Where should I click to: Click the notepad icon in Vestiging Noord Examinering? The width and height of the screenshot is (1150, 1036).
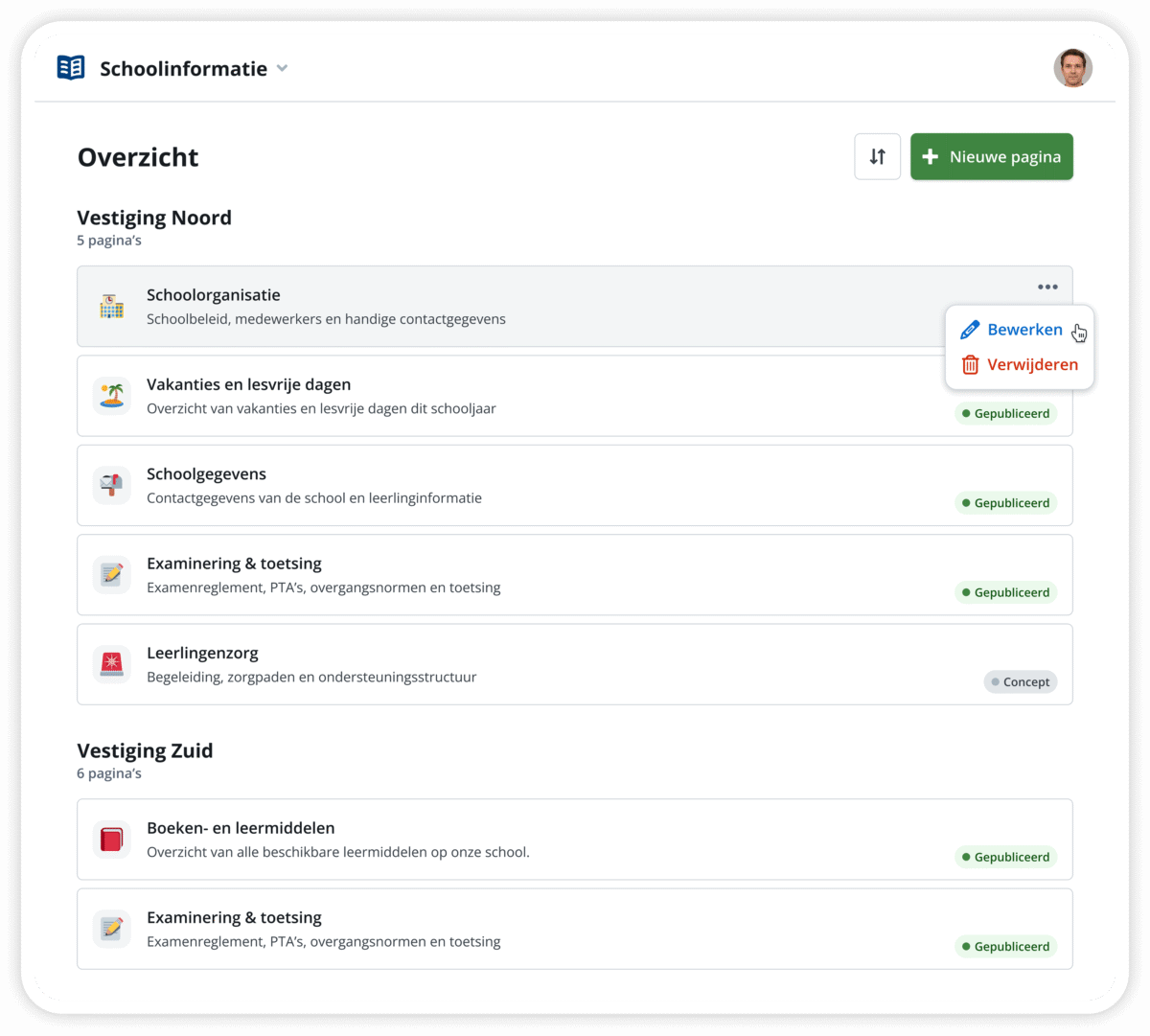[x=112, y=575]
